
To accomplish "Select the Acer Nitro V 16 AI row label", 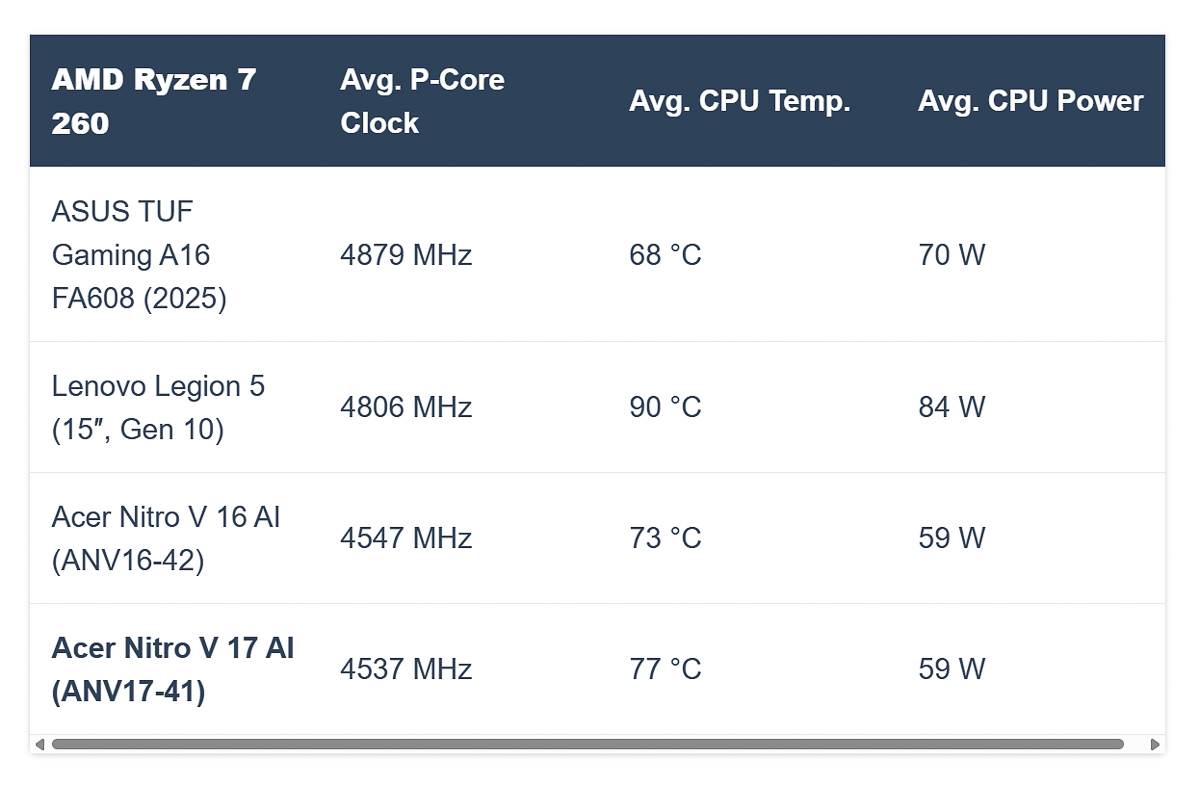I will 166,538.
